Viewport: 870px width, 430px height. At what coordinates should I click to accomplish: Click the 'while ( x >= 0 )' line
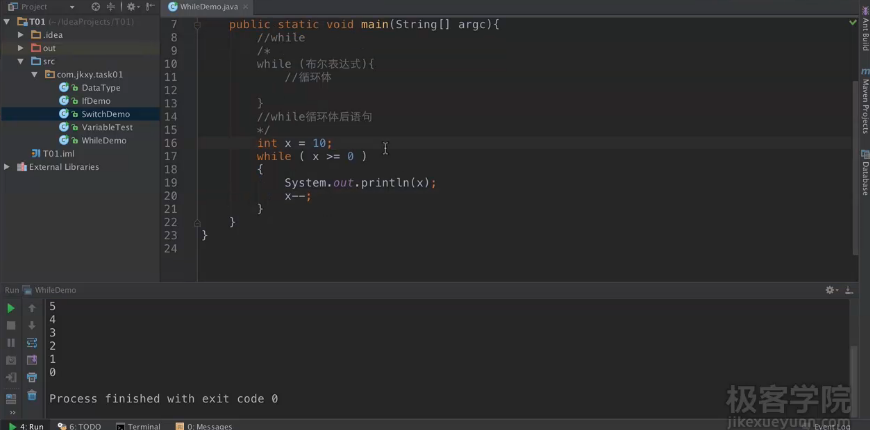pos(312,156)
